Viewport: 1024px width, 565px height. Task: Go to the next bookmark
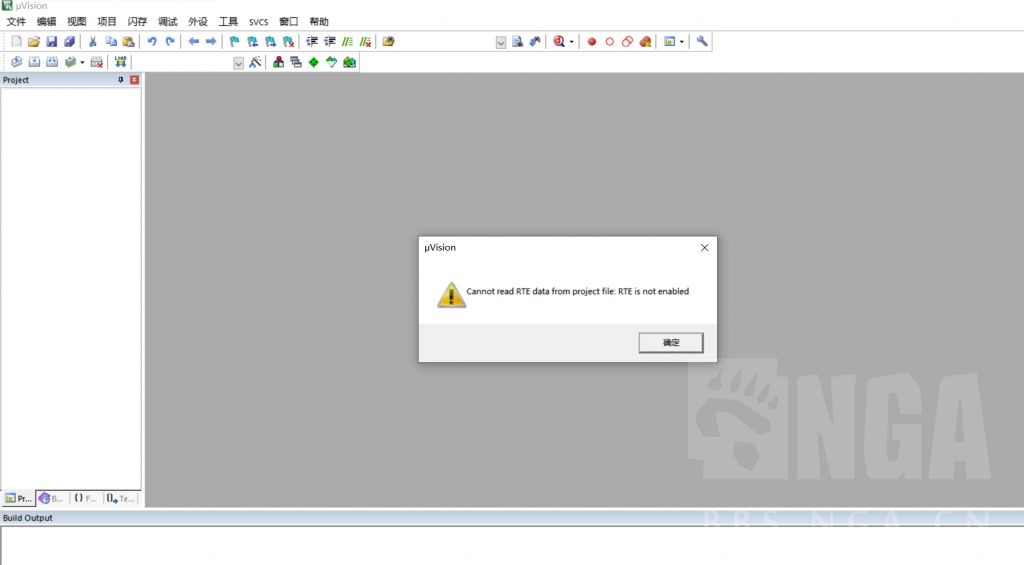tap(270, 42)
